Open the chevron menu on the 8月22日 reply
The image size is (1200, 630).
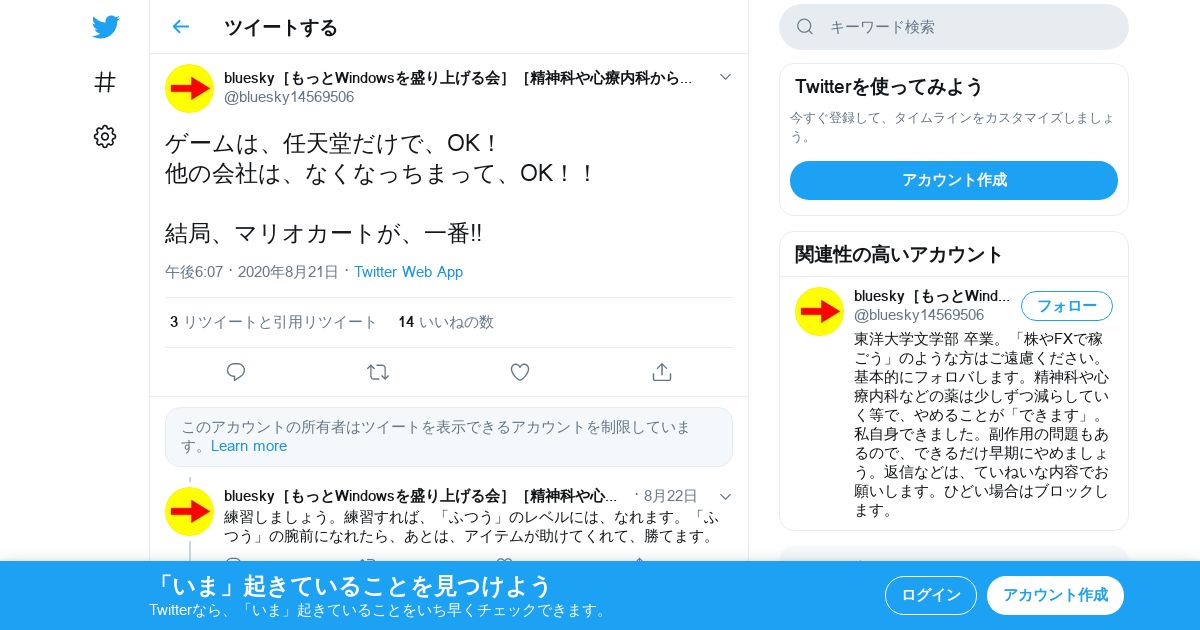coord(726,496)
